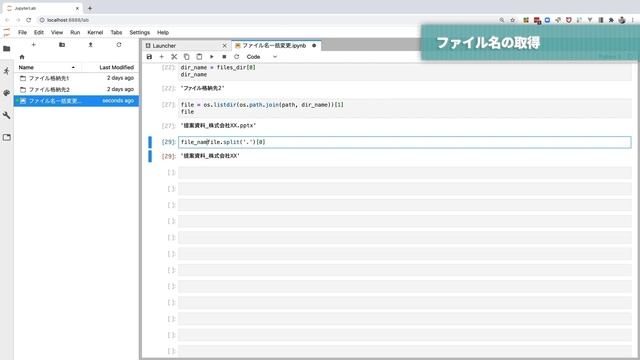Open the Run menu
This screenshot has width=640, height=360.
click(75, 32)
